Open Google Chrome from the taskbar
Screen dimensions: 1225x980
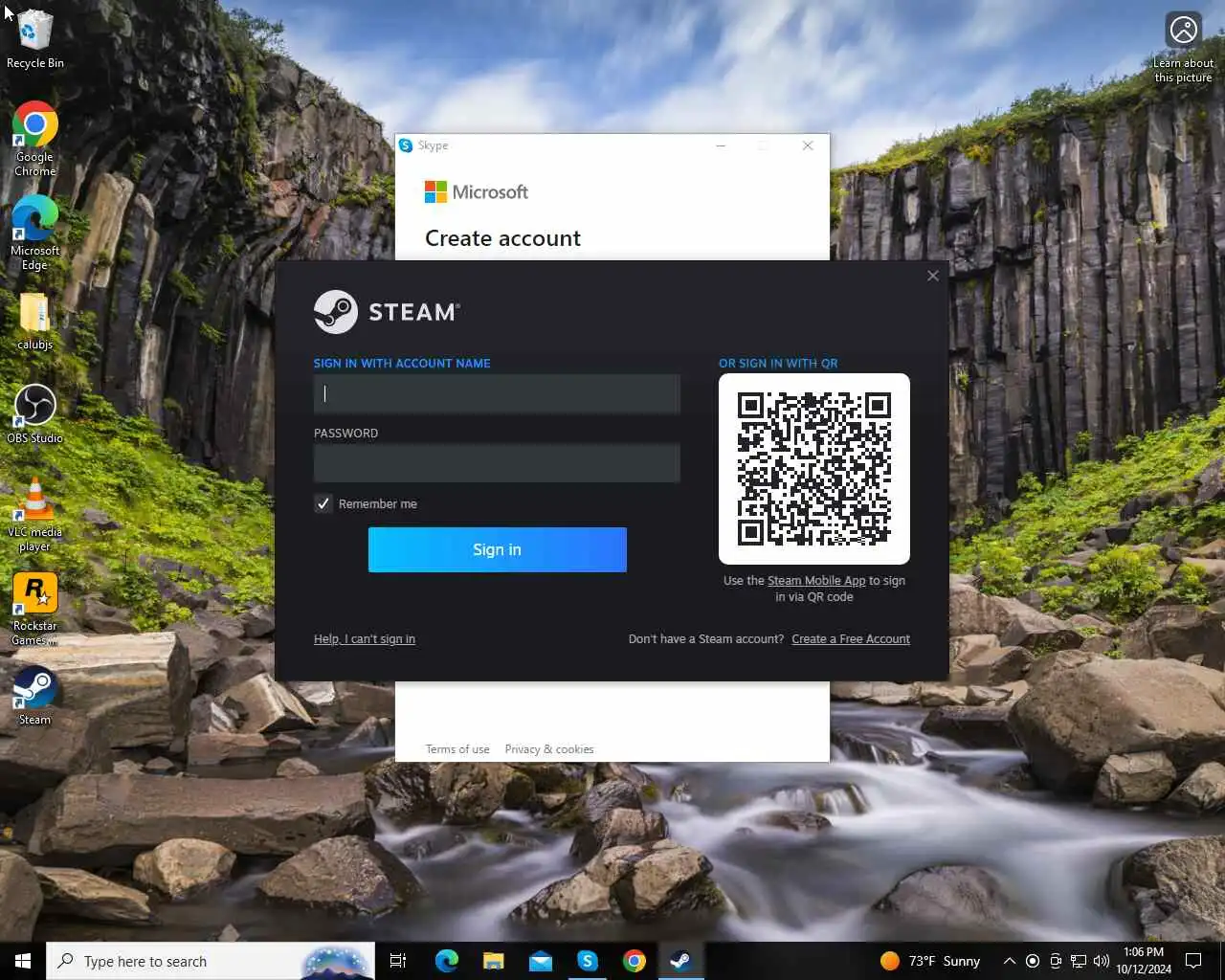[635, 961]
